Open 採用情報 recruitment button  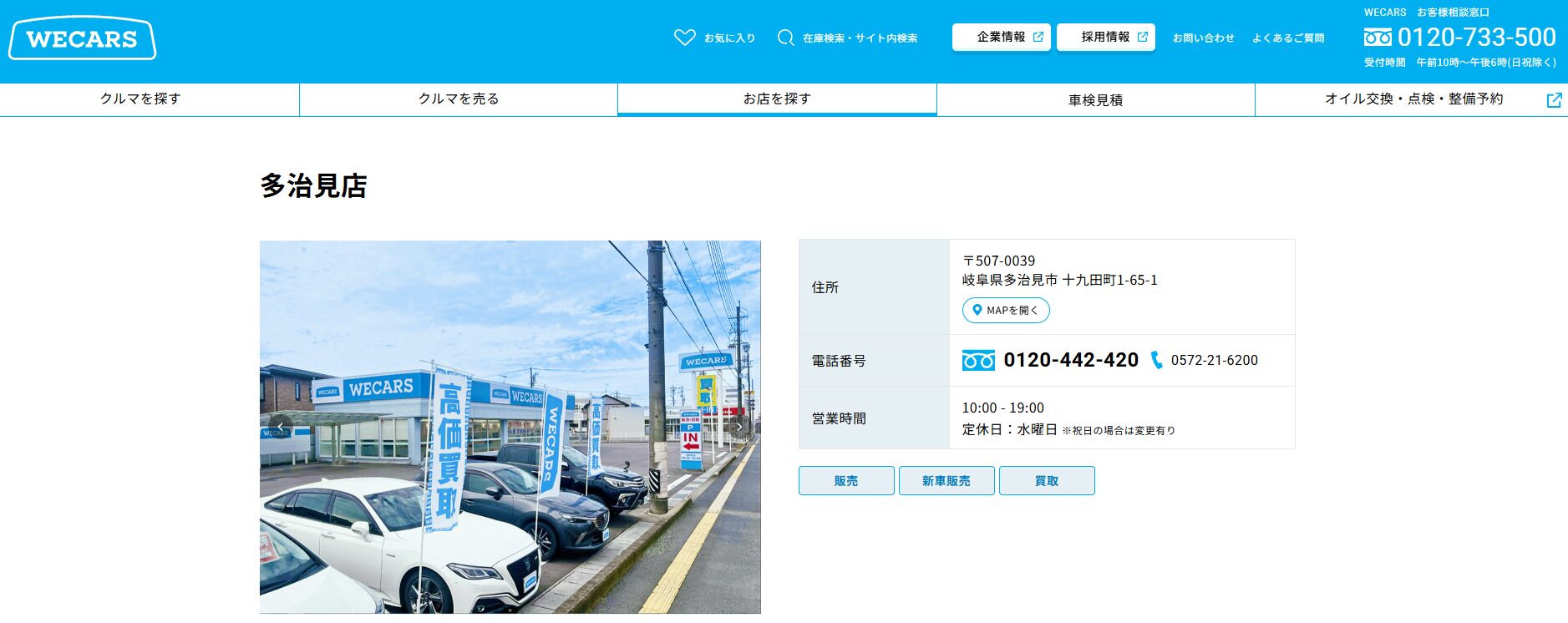(1105, 38)
